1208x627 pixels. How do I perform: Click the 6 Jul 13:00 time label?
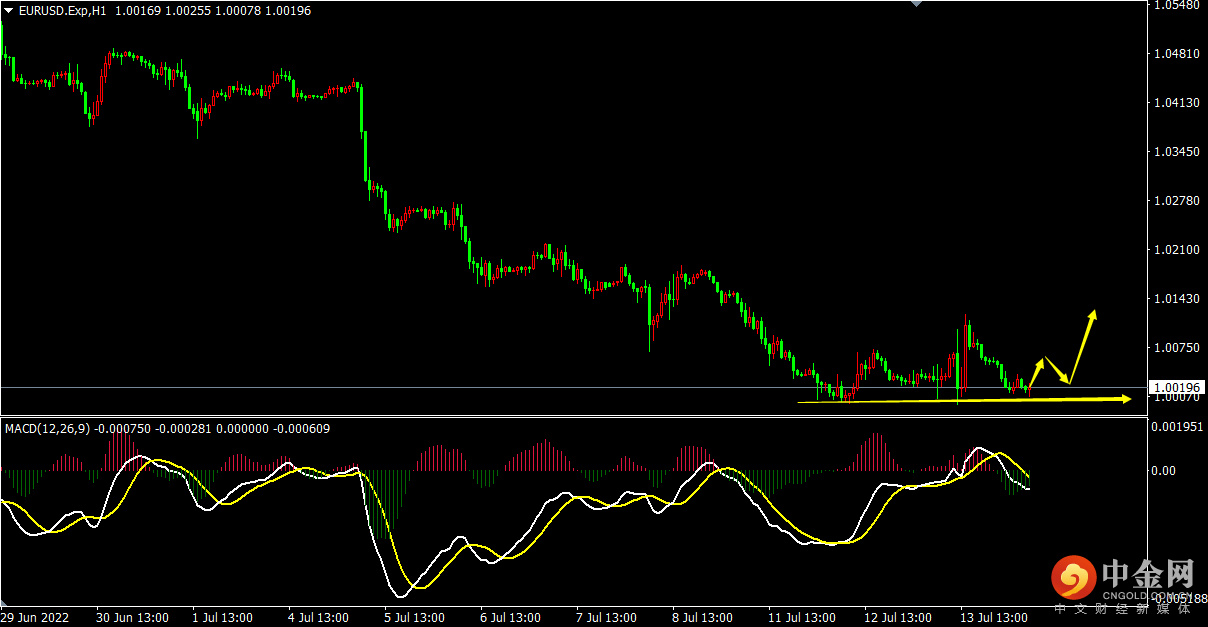click(x=510, y=618)
